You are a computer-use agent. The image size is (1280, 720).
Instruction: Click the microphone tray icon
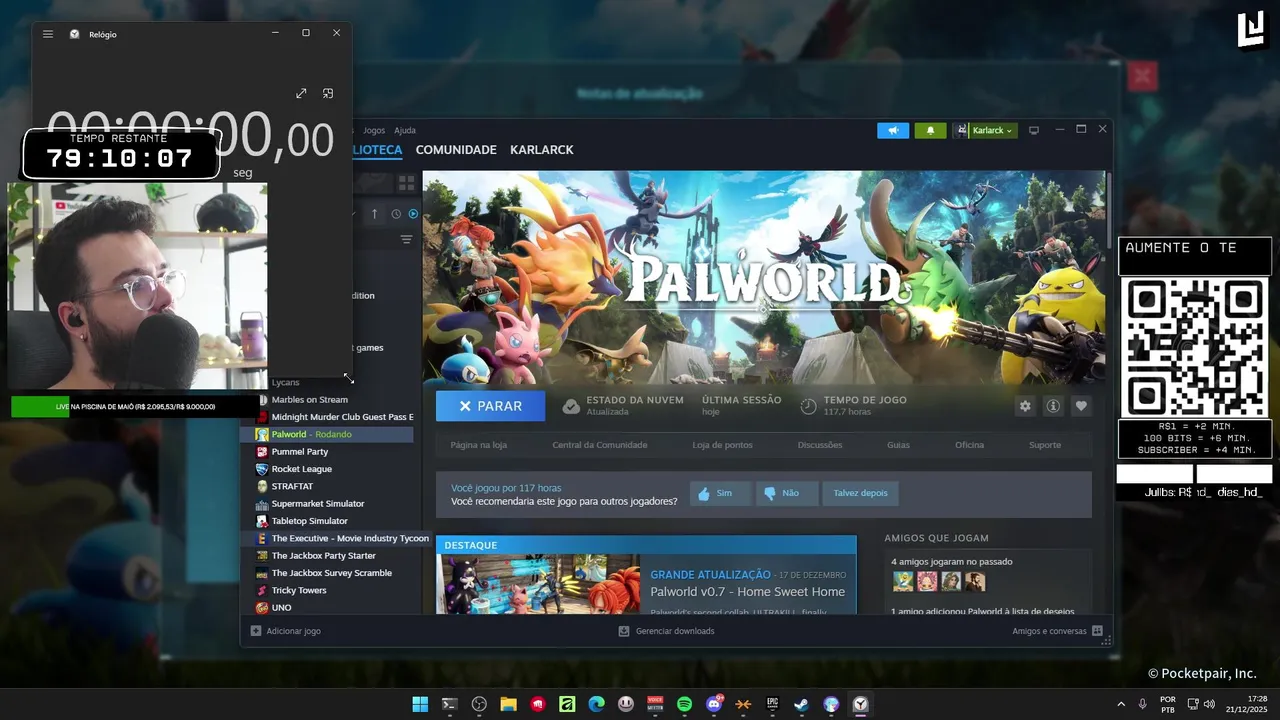tap(1143, 704)
